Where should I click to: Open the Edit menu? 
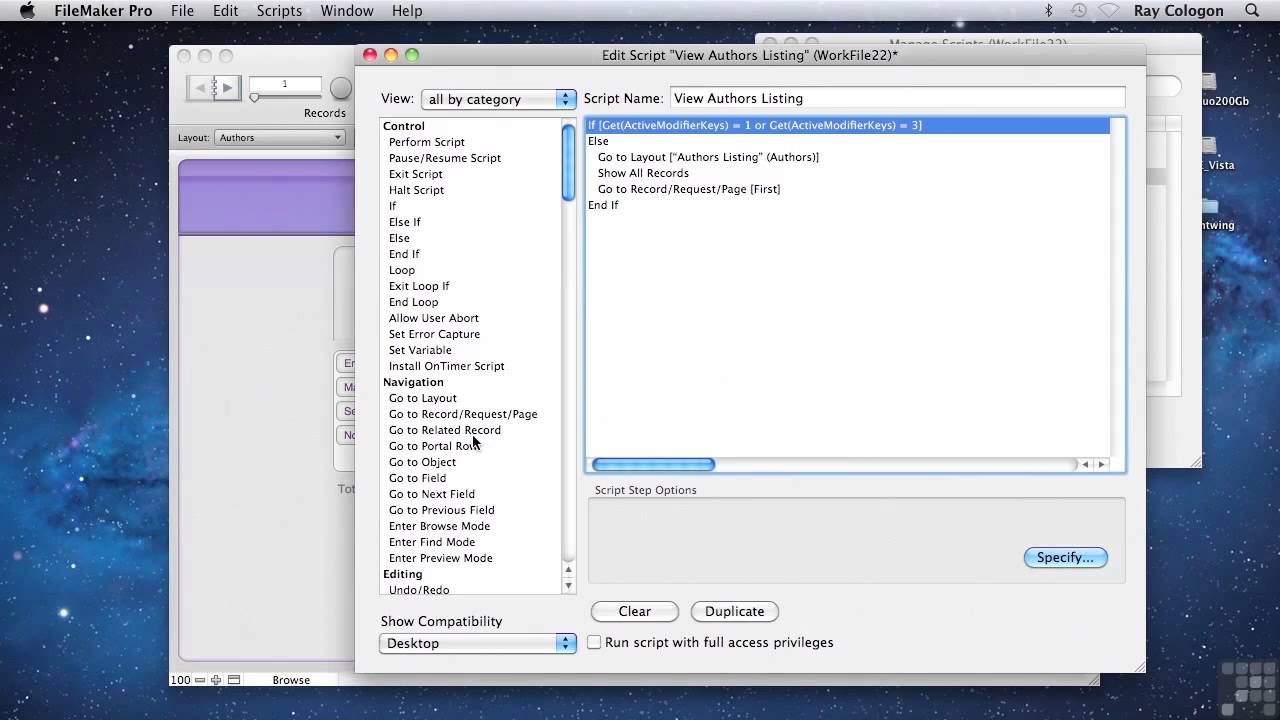(x=225, y=11)
